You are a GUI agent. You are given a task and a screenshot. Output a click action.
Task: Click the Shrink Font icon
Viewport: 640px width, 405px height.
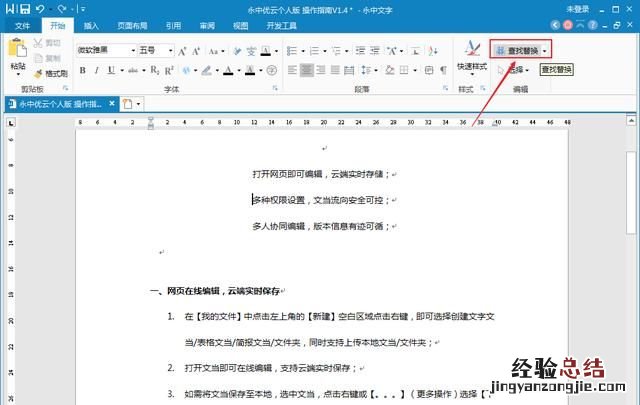[x=196, y=51]
